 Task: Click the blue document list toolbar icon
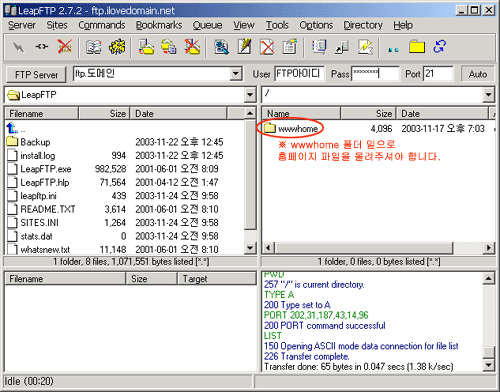(x=319, y=47)
